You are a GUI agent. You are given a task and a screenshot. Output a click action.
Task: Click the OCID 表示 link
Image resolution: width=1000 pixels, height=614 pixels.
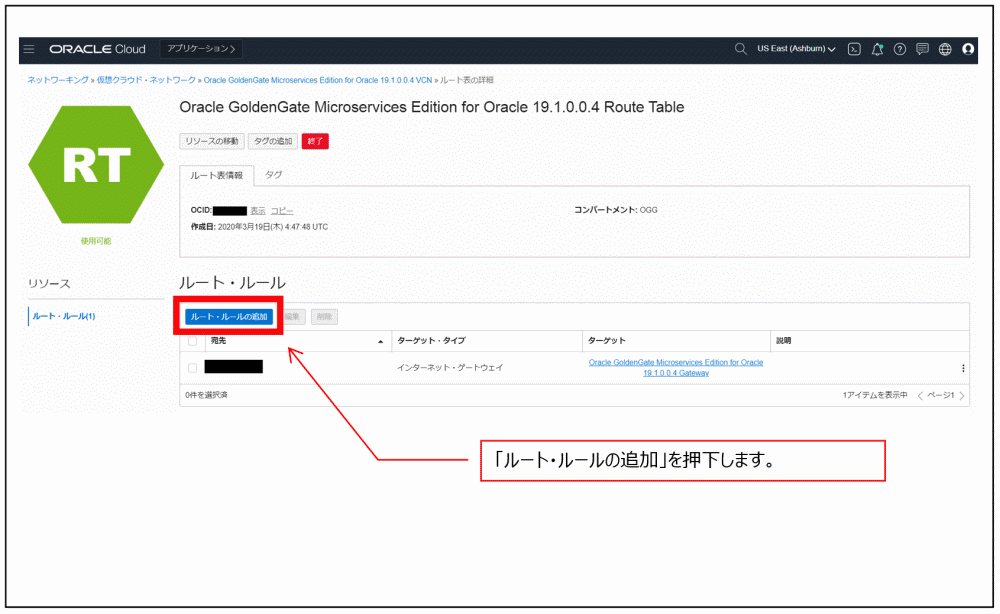[258, 211]
